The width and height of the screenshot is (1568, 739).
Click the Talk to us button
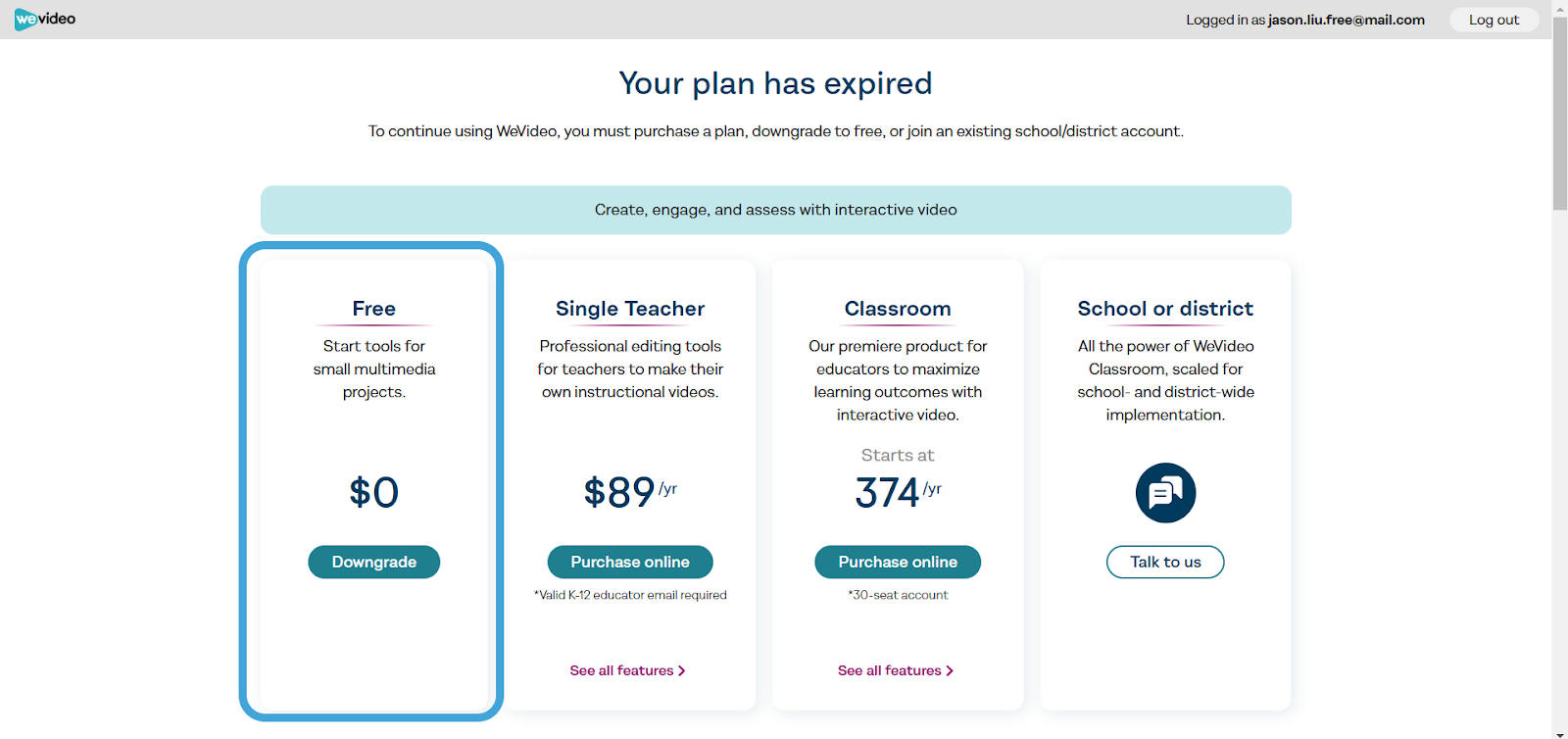click(1165, 563)
